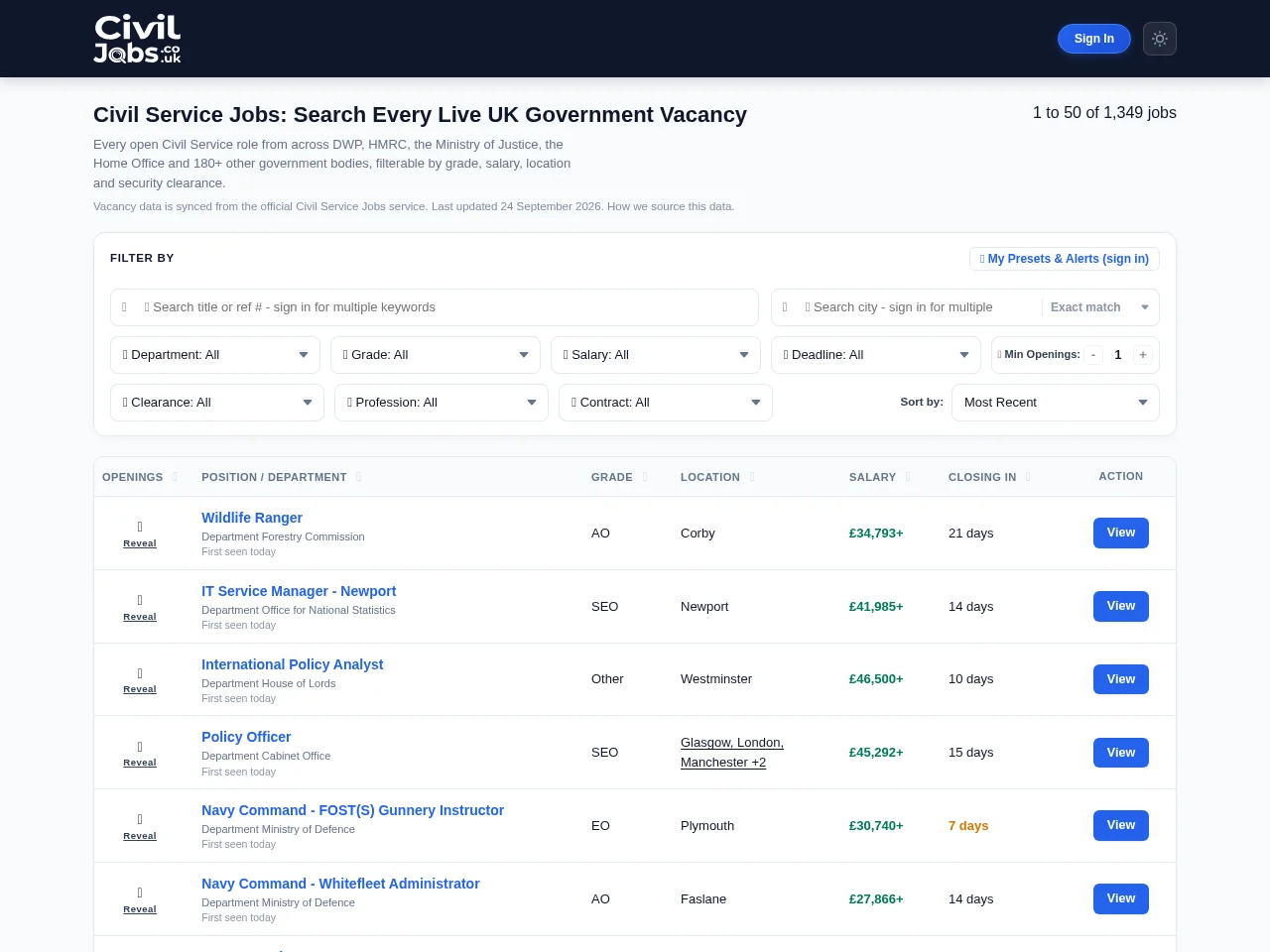This screenshot has width=1270, height=952.
Task: Open the Clearance filter dropdown
Action: (217, 403)
